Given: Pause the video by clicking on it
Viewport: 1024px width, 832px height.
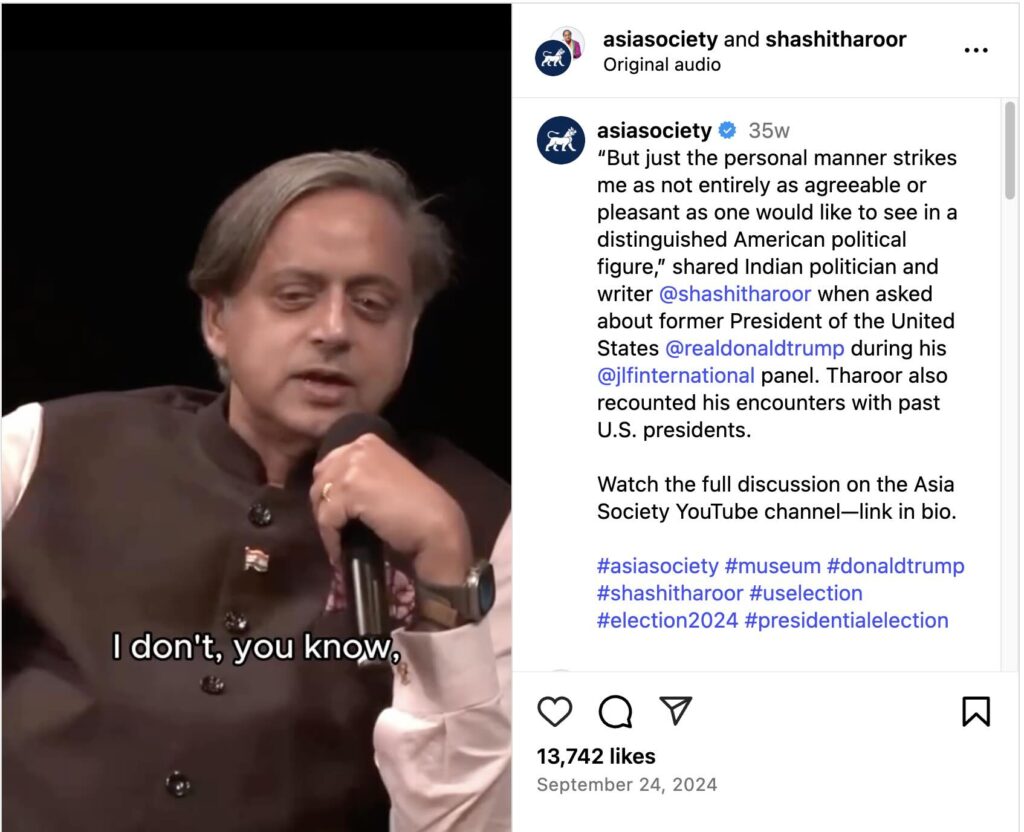Looking at the screenshot, I should tap(256, 417).
